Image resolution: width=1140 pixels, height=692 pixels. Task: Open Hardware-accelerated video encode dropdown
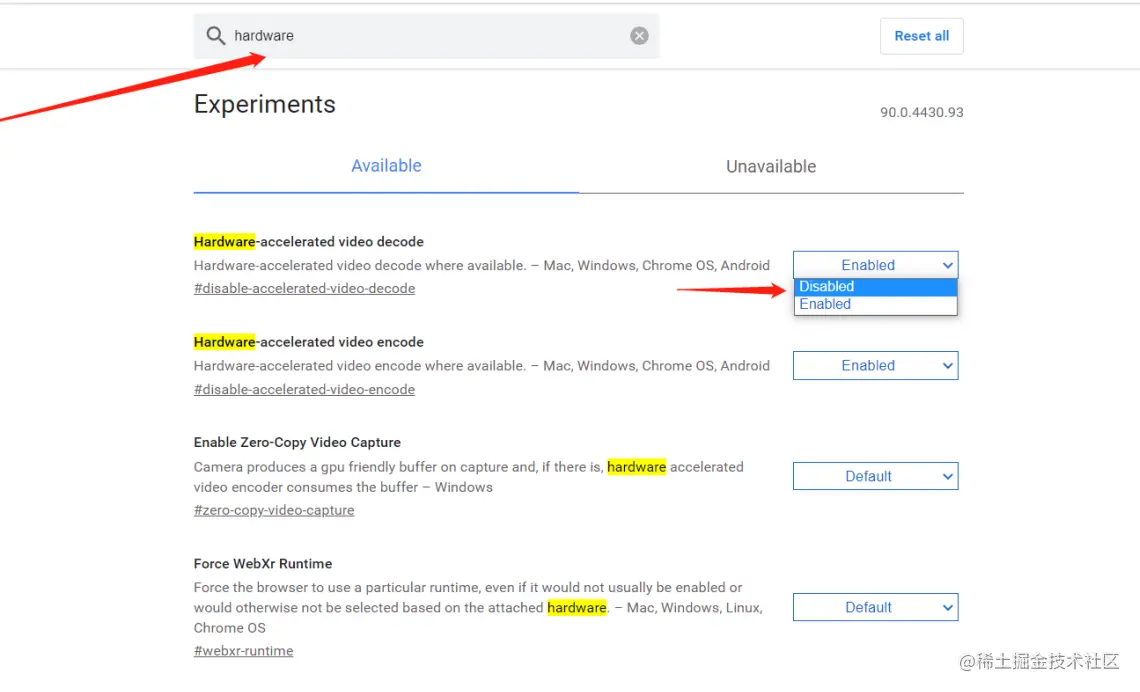(875, 366)
